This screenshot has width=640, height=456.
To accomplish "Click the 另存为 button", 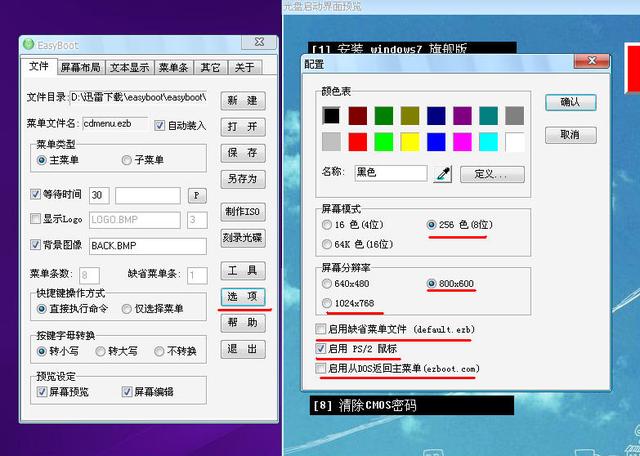I will (x=243, y=179).
